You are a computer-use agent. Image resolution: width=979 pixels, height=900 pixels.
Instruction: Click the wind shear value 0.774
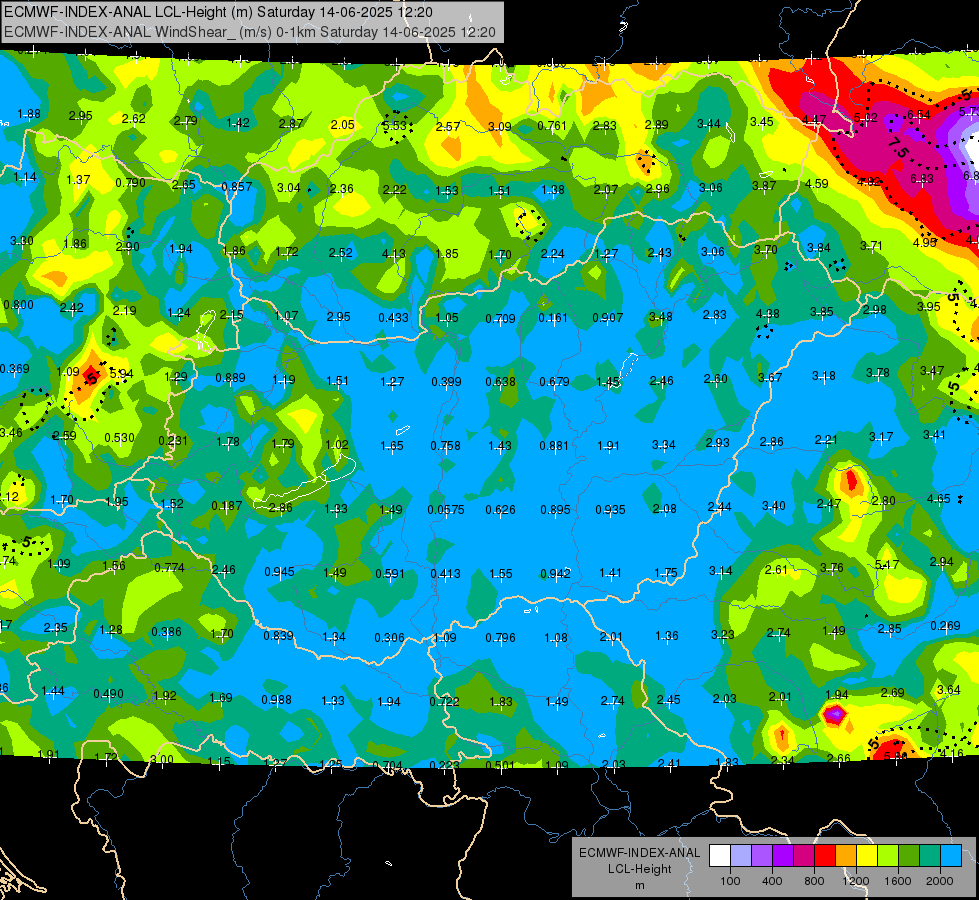[x=170, y=568]
